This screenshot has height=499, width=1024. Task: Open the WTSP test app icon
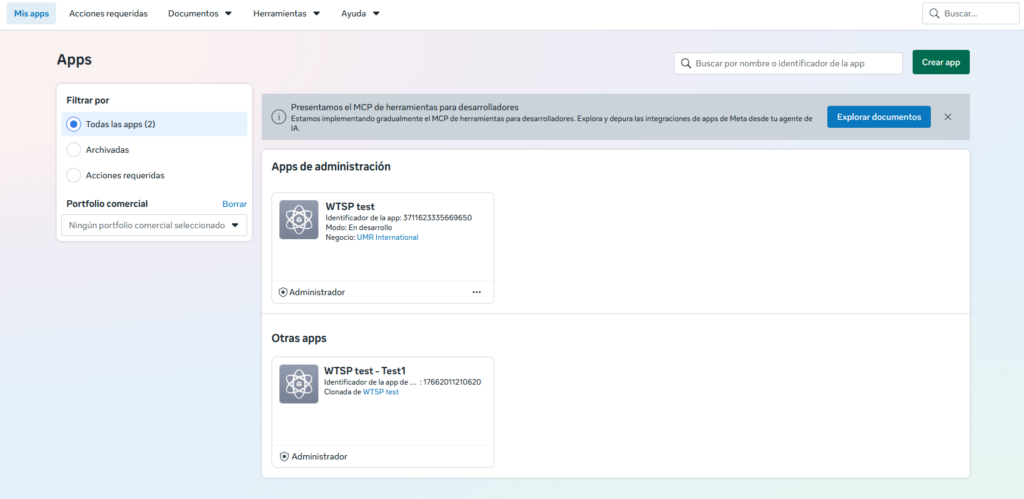[298, 219]
